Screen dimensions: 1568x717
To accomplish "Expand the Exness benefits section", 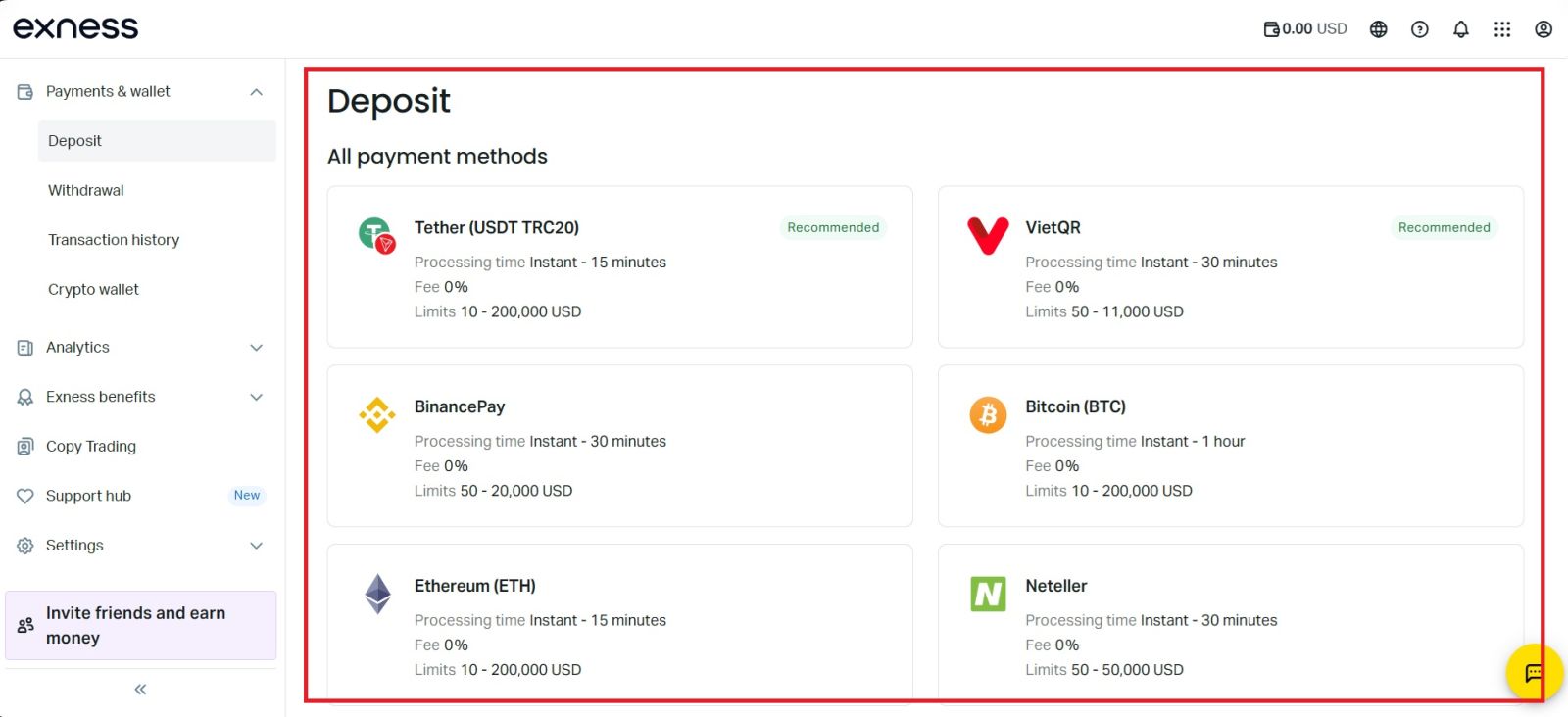I will [256, 397].
